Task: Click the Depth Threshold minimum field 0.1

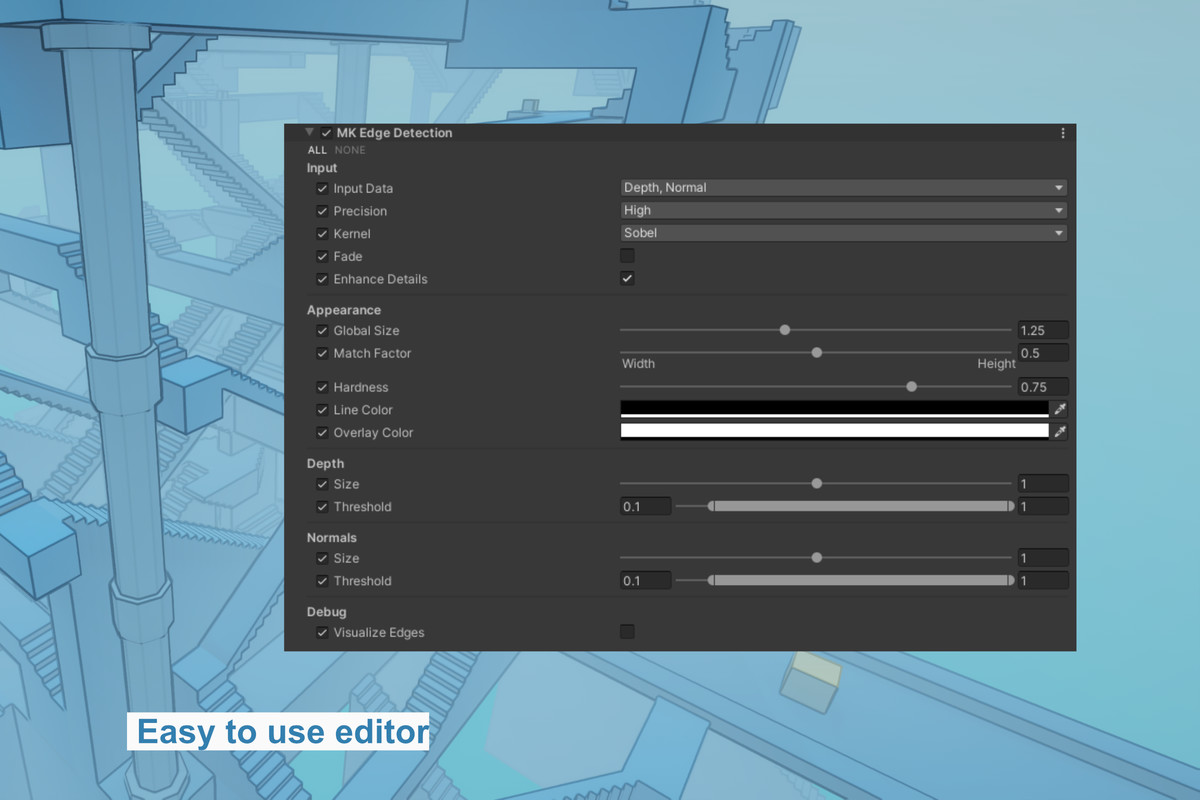Action: point(646,507)
